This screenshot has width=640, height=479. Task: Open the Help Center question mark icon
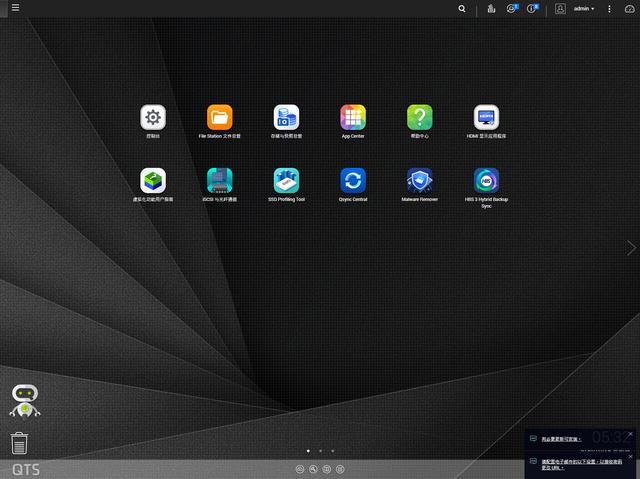[420, 117]
